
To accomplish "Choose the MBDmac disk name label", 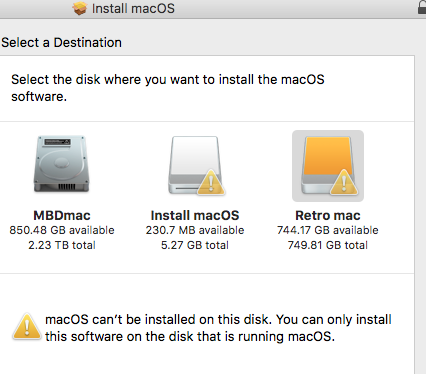I will pyautogui.click(x=62, y=215).
